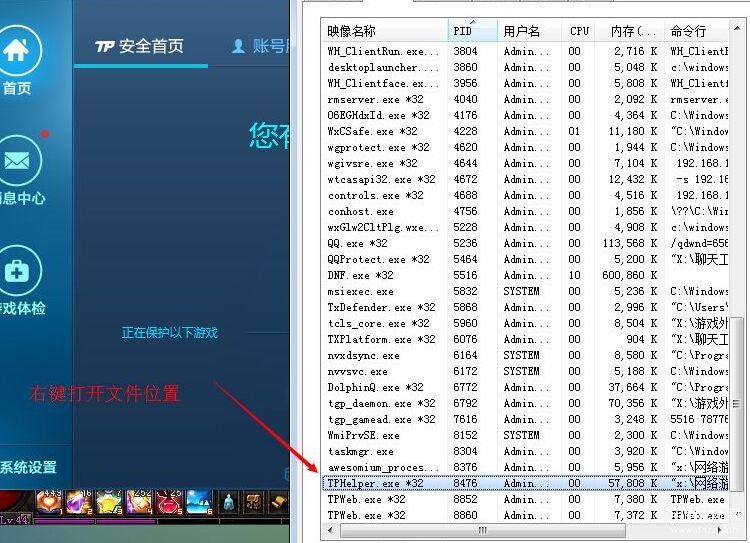The image size is (750, 543).
Task: Click the vertical scrollbar up arrow
Action: (737, 28)
